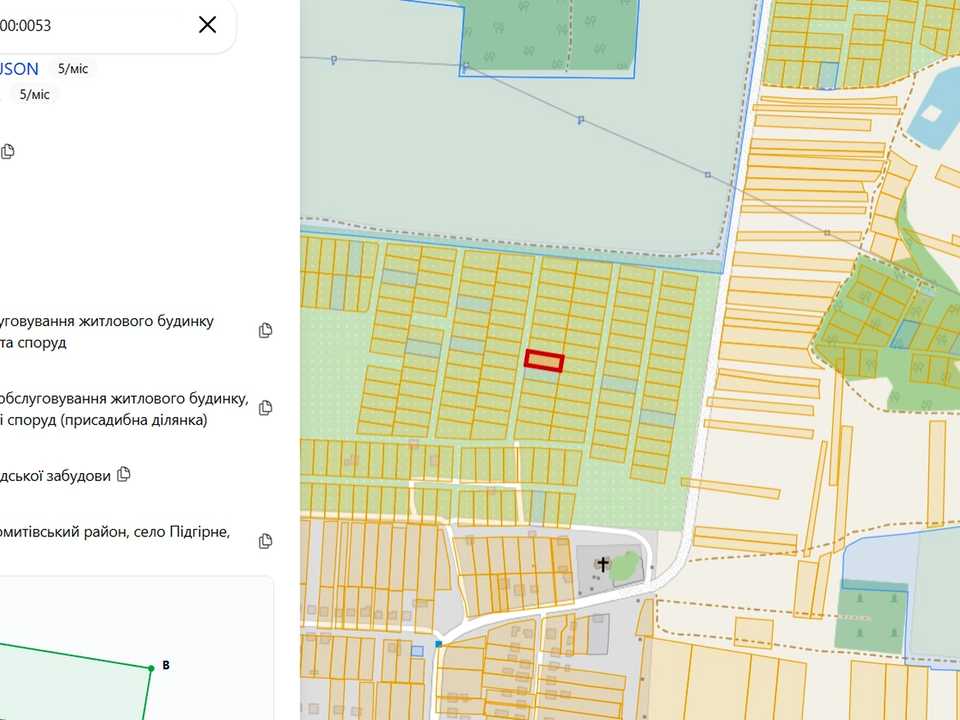Copy the 'присадибна ділянка' purpose text
This screenshot has width=960, height=720.
(x=265, y=408)
